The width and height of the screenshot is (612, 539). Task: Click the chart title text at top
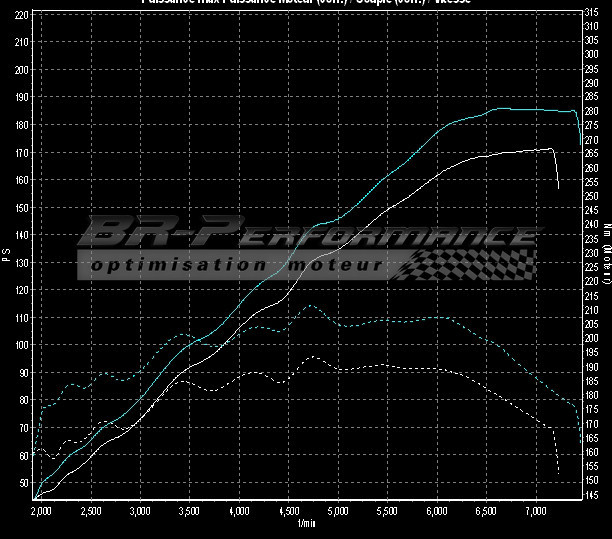point(305,3)
